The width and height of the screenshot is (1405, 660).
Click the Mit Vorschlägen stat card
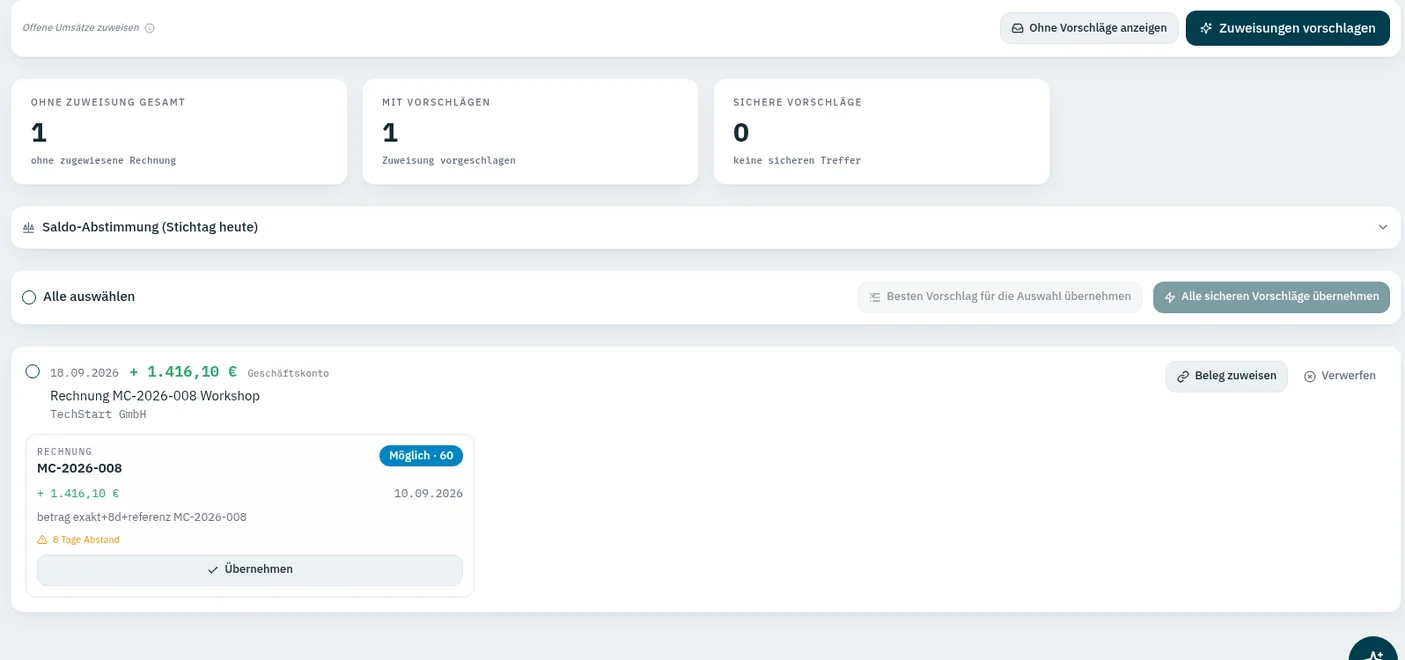[530, 132]
